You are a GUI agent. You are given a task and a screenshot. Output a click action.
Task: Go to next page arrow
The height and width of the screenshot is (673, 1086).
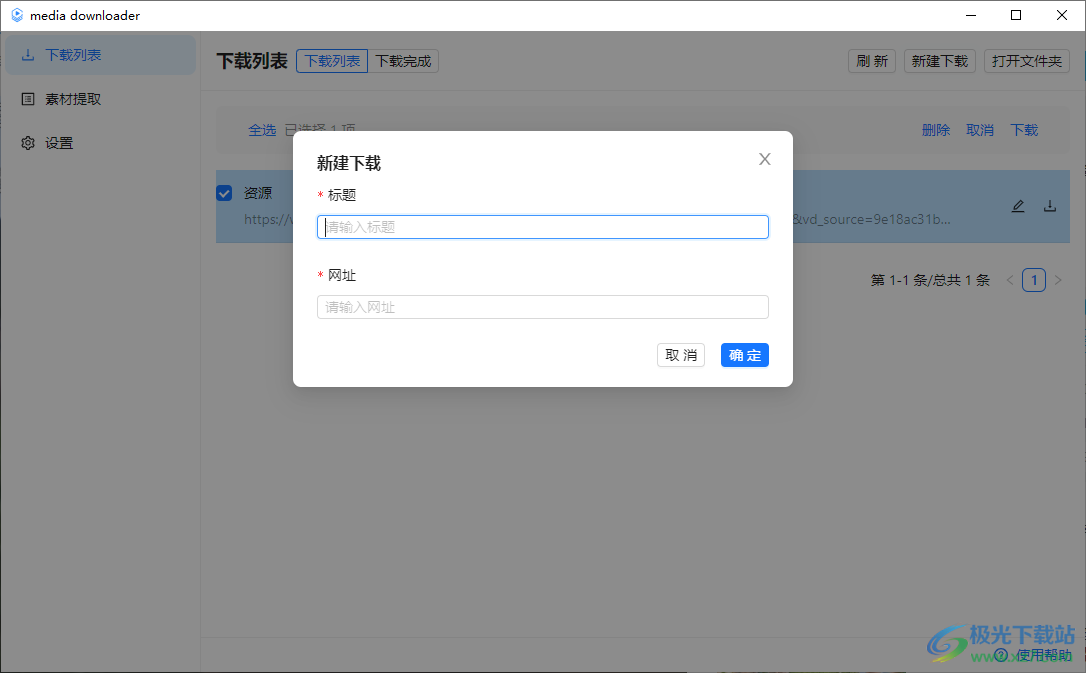pos(1058,280)
